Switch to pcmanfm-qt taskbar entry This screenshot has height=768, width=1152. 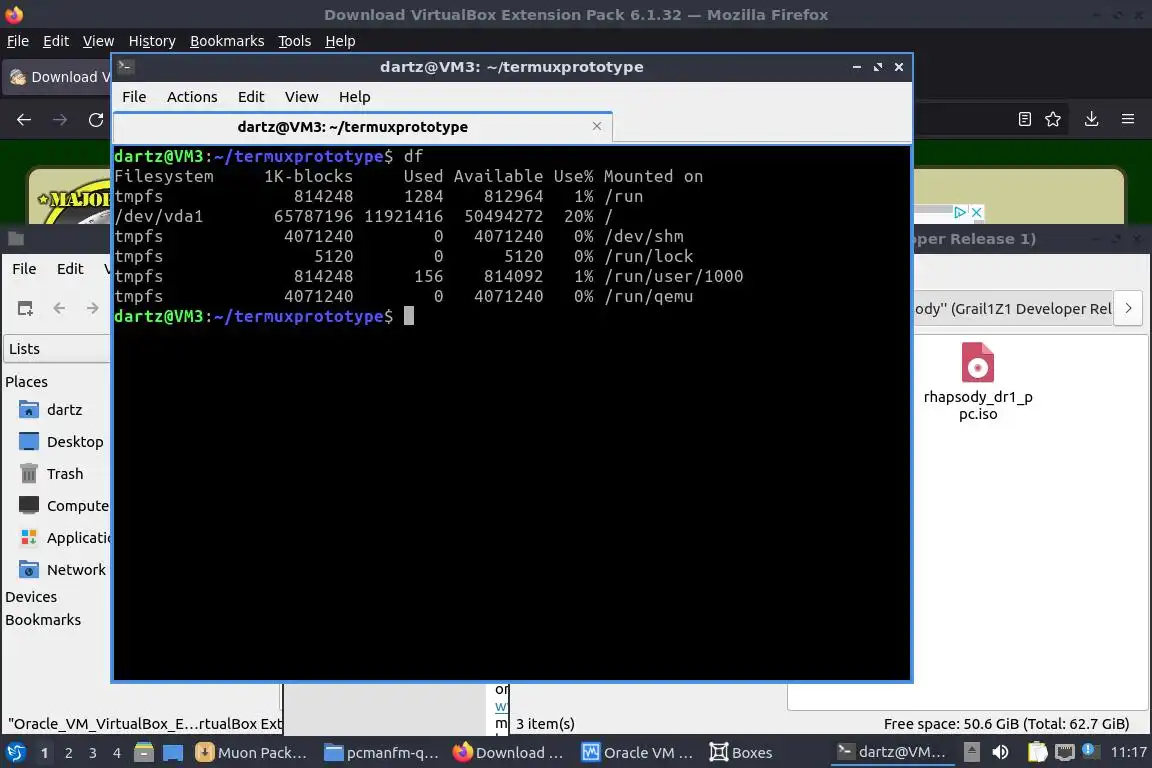(381, 753)
